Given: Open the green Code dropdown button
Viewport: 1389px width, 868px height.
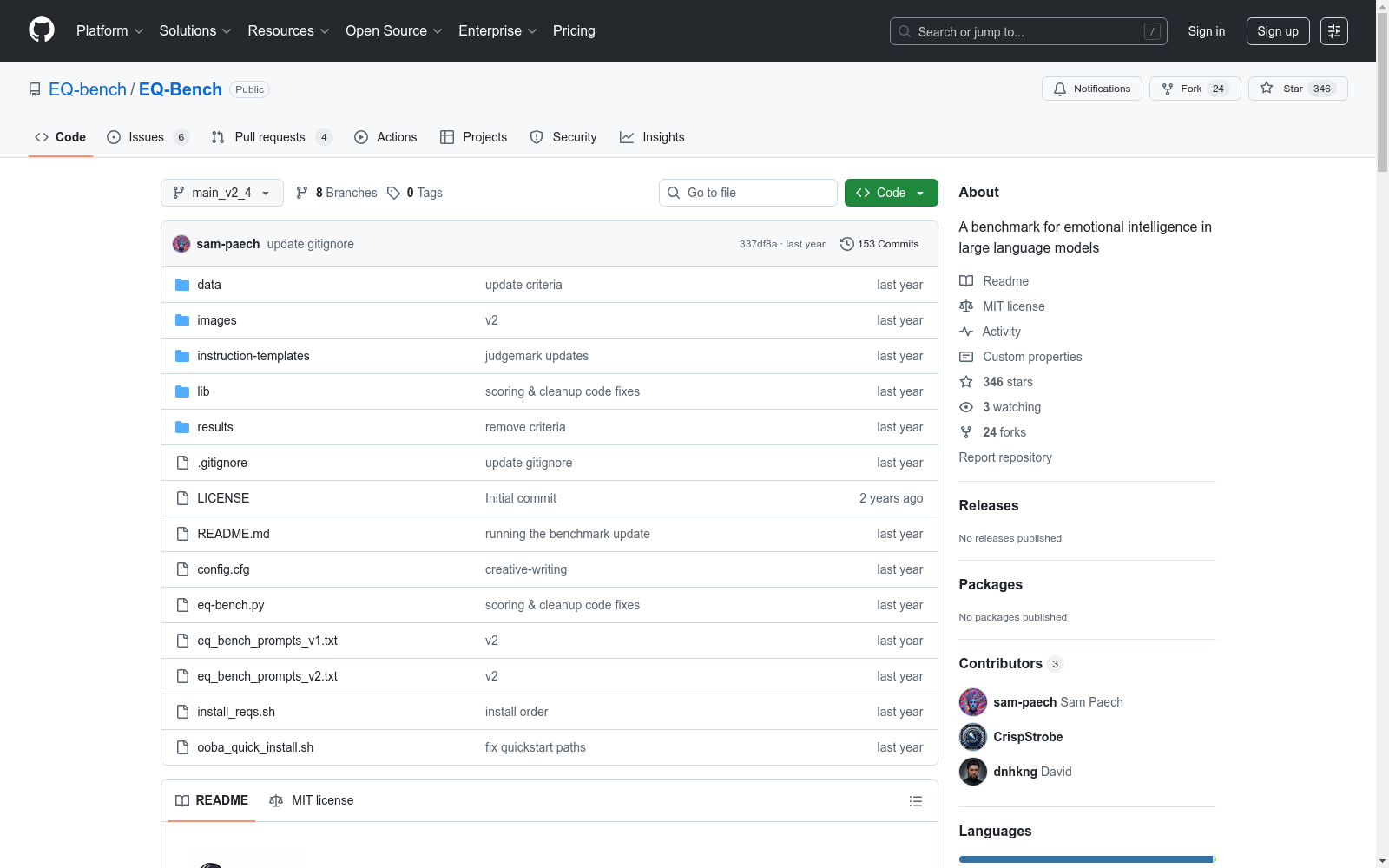Looking at the screenshot, I should [x=891, y=193].
